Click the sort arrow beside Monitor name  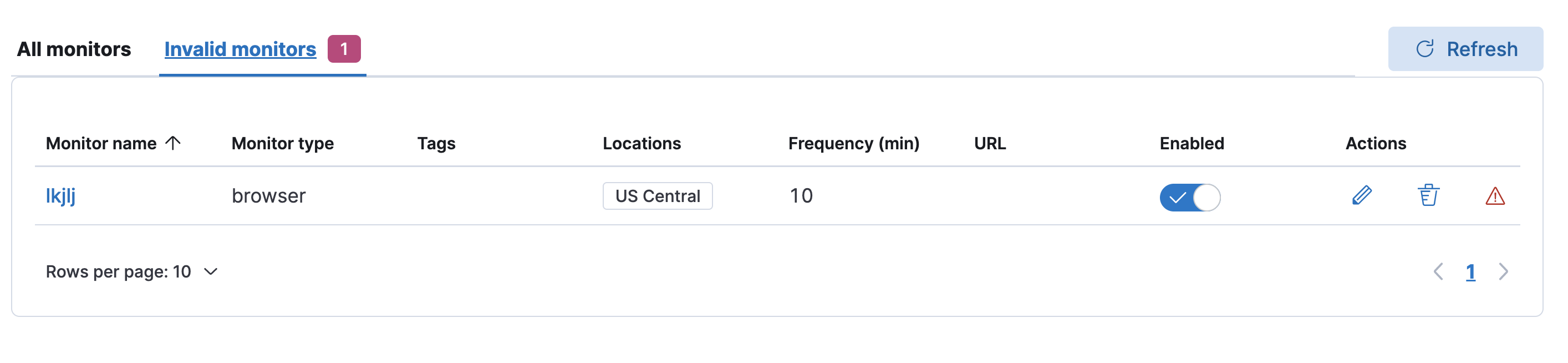(174, 143)
